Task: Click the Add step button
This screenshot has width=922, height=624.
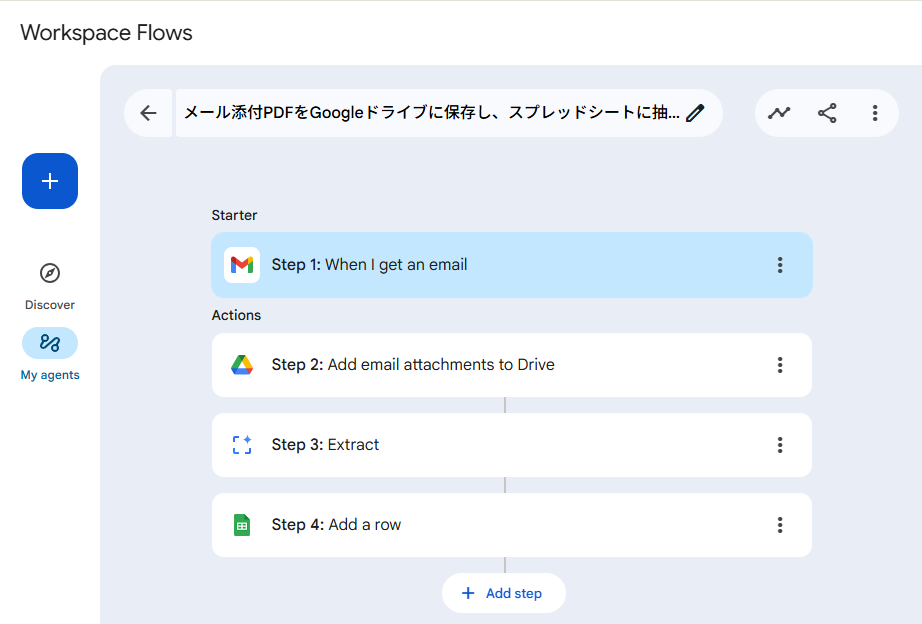Action: click(x=504, y=593)
